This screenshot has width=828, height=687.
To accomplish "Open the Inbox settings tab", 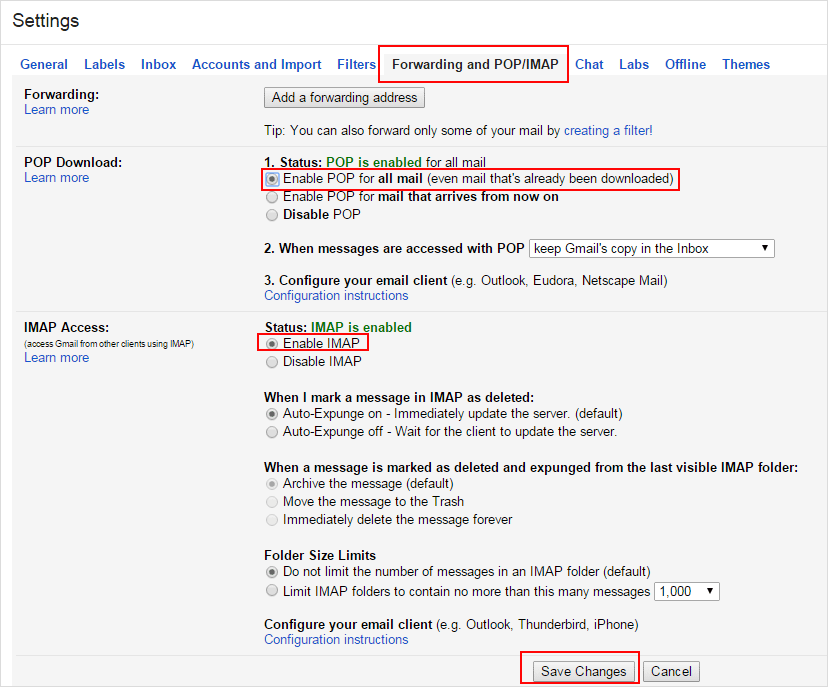I will [x=158, y=64].
